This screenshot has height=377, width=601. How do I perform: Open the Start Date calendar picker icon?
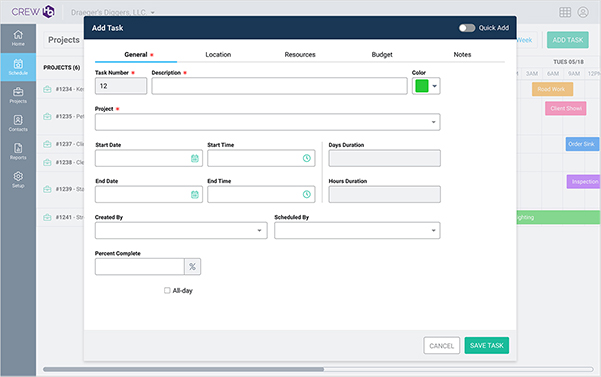[x=195, y=158]
